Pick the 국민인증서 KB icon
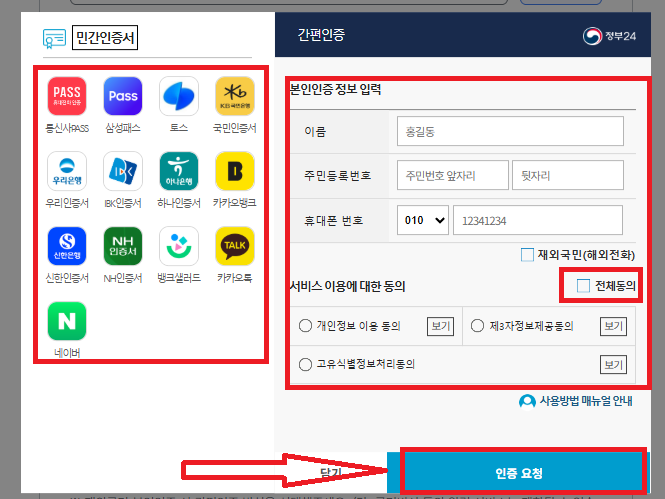The height and width of the screenshot is (499, 665). [x=235, y=96]
